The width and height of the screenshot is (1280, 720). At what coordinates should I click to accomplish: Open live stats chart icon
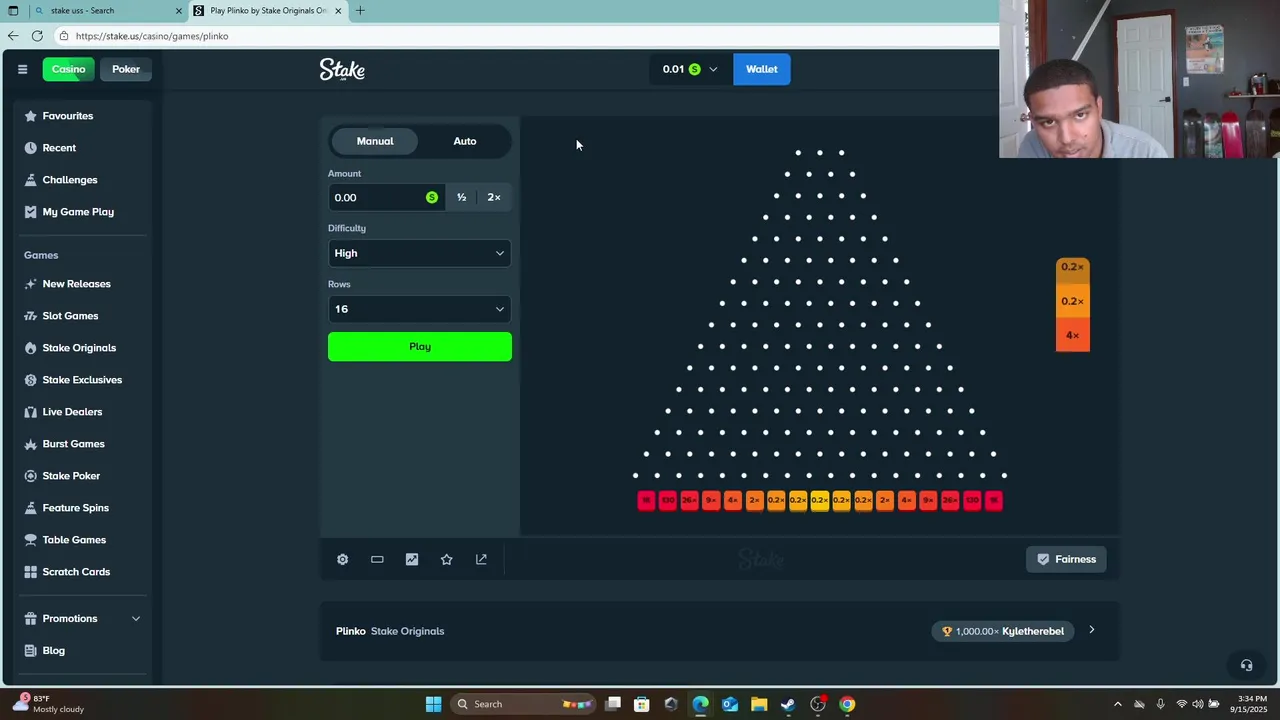point(412,559)
